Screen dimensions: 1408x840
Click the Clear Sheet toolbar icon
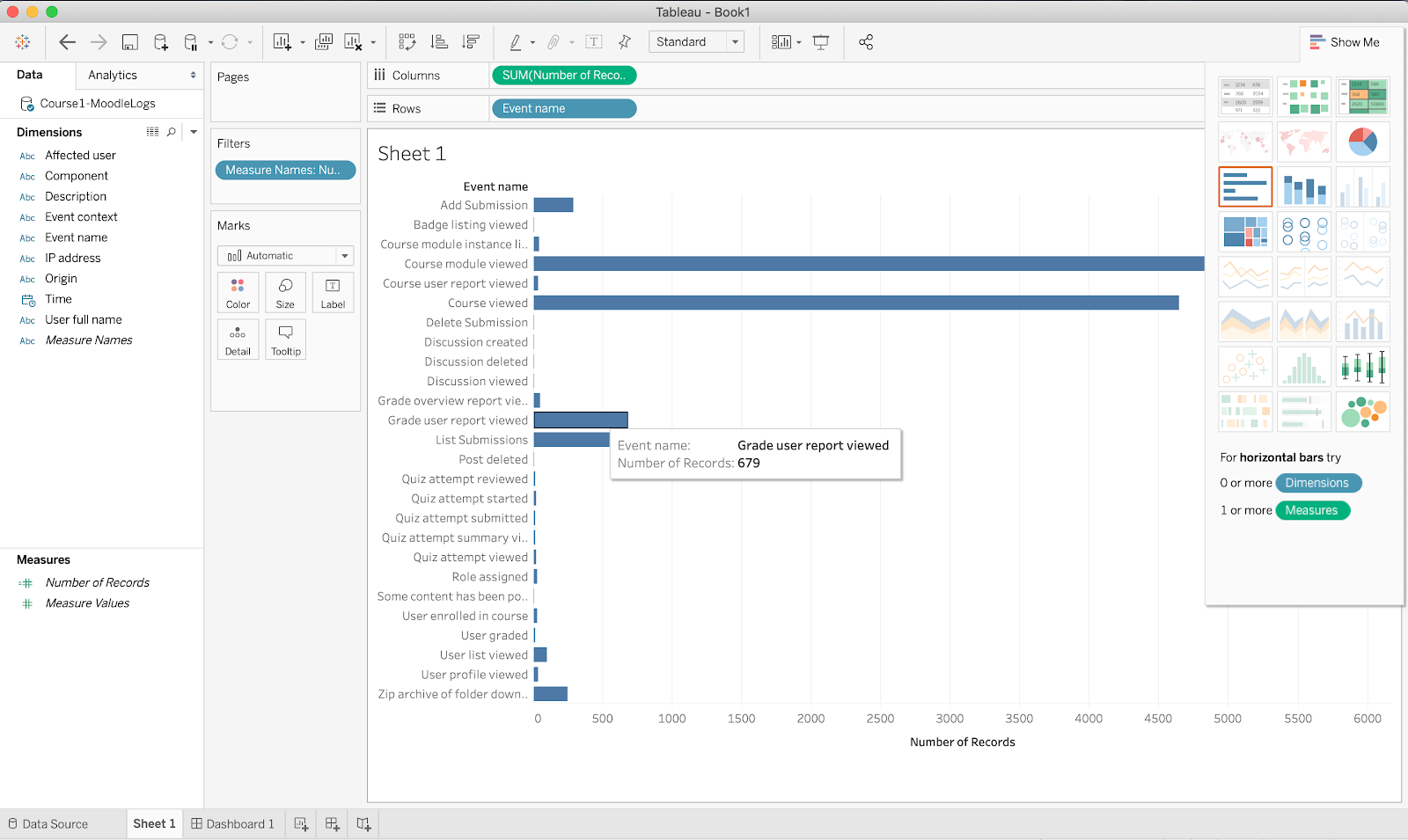click(x=354, y=42)
